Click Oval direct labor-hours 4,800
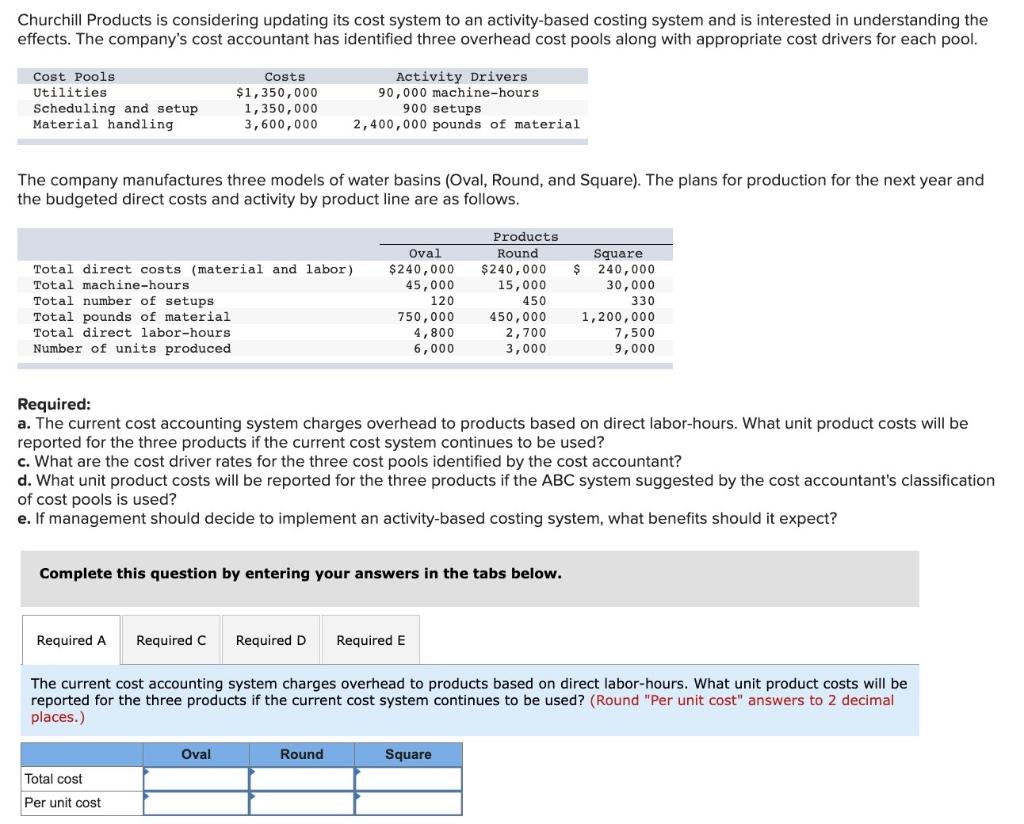Viewport: 1024px width, 824px height. pos(434,332)
